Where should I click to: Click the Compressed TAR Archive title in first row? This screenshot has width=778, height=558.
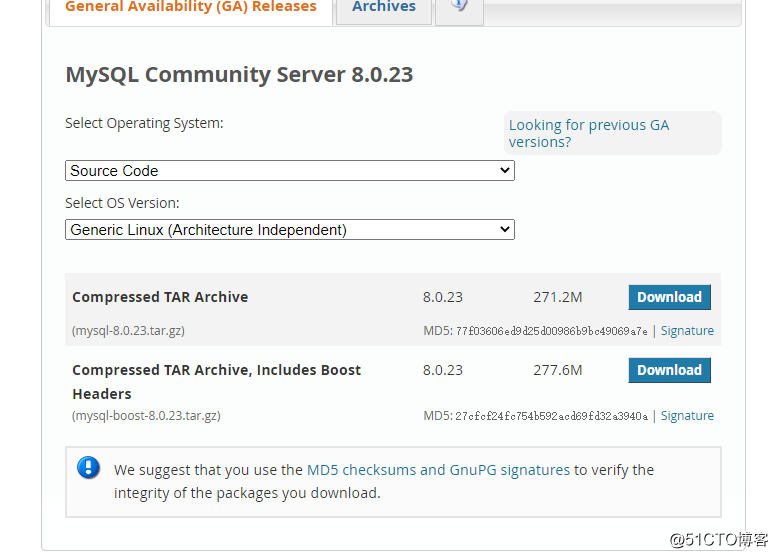pyautogui.click(x=160, y=297)
